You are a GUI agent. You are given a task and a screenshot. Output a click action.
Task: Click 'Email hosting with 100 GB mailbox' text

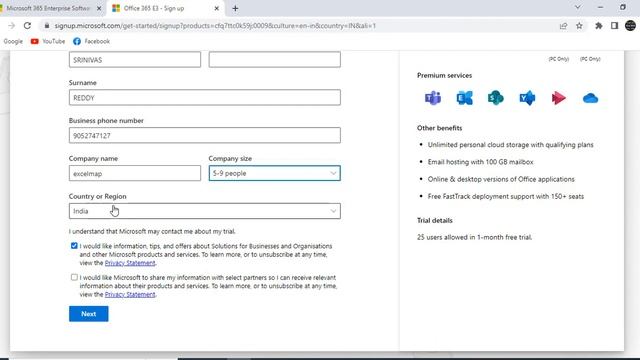(480, 162)
